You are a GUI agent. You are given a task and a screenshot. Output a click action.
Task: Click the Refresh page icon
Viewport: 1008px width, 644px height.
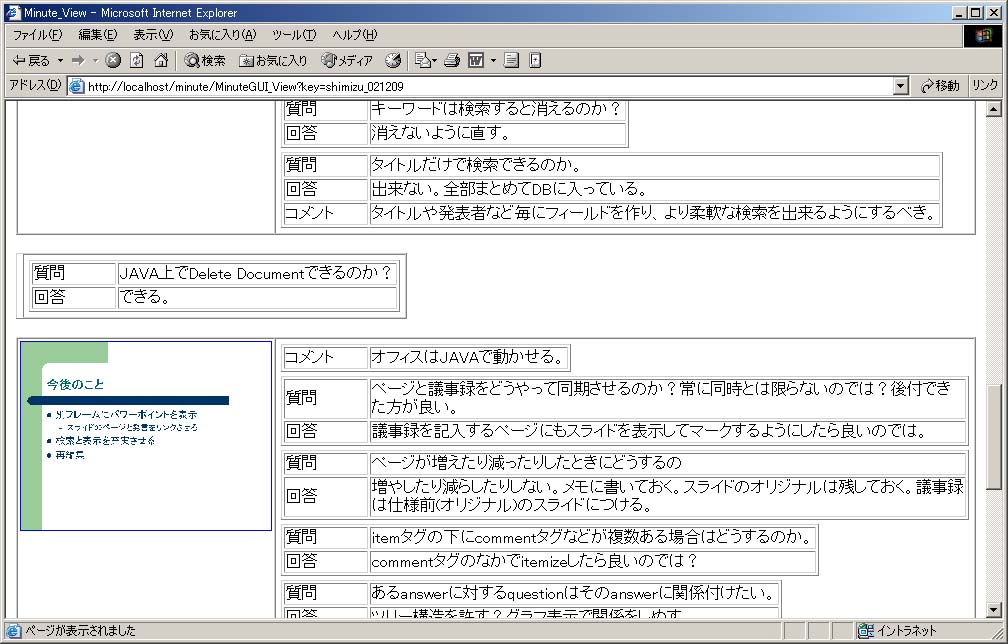[136, 60]
